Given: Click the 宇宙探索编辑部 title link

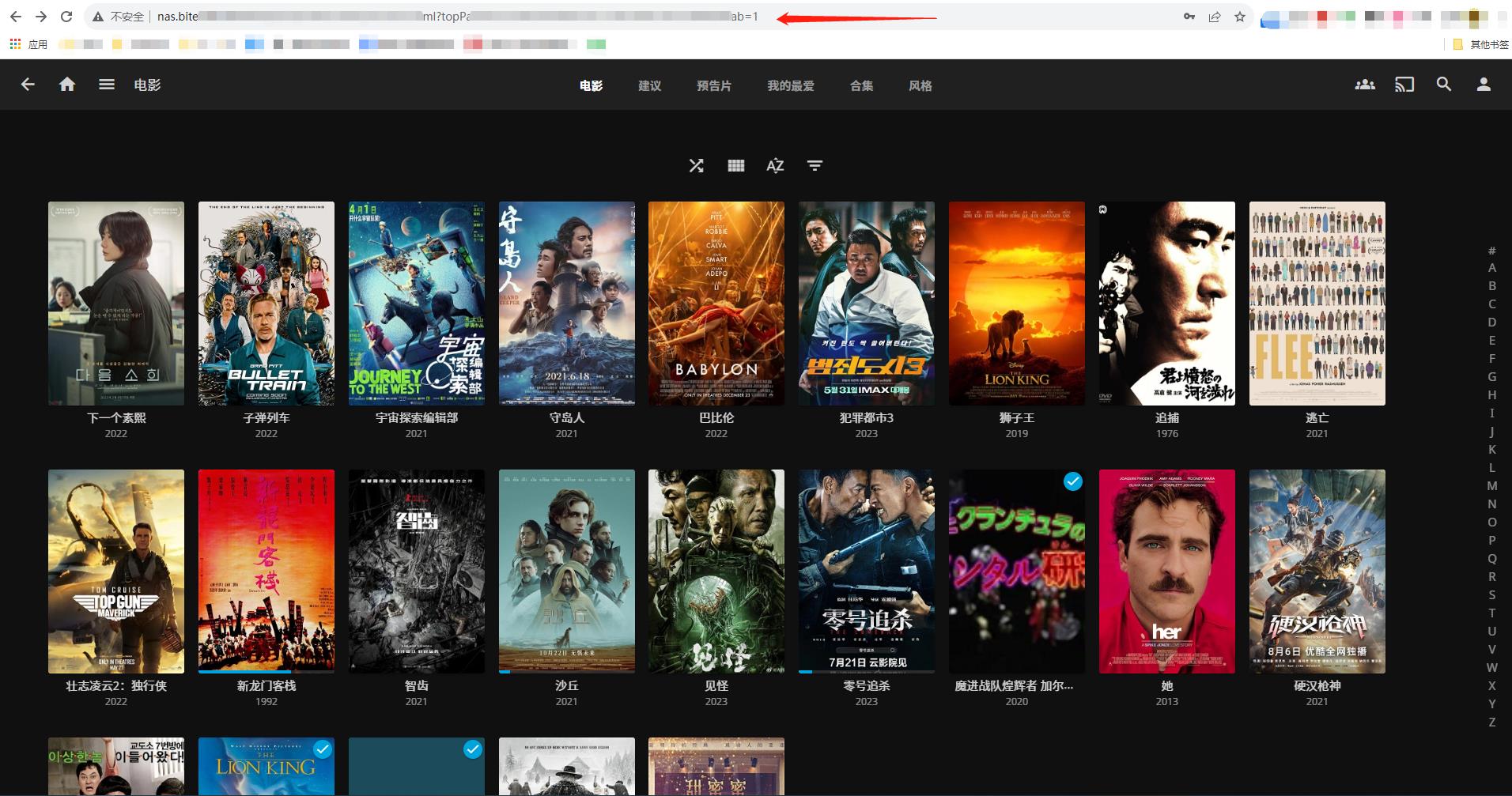Looking at the screenshot, I should pyautogui.click(x=417, y=417).
